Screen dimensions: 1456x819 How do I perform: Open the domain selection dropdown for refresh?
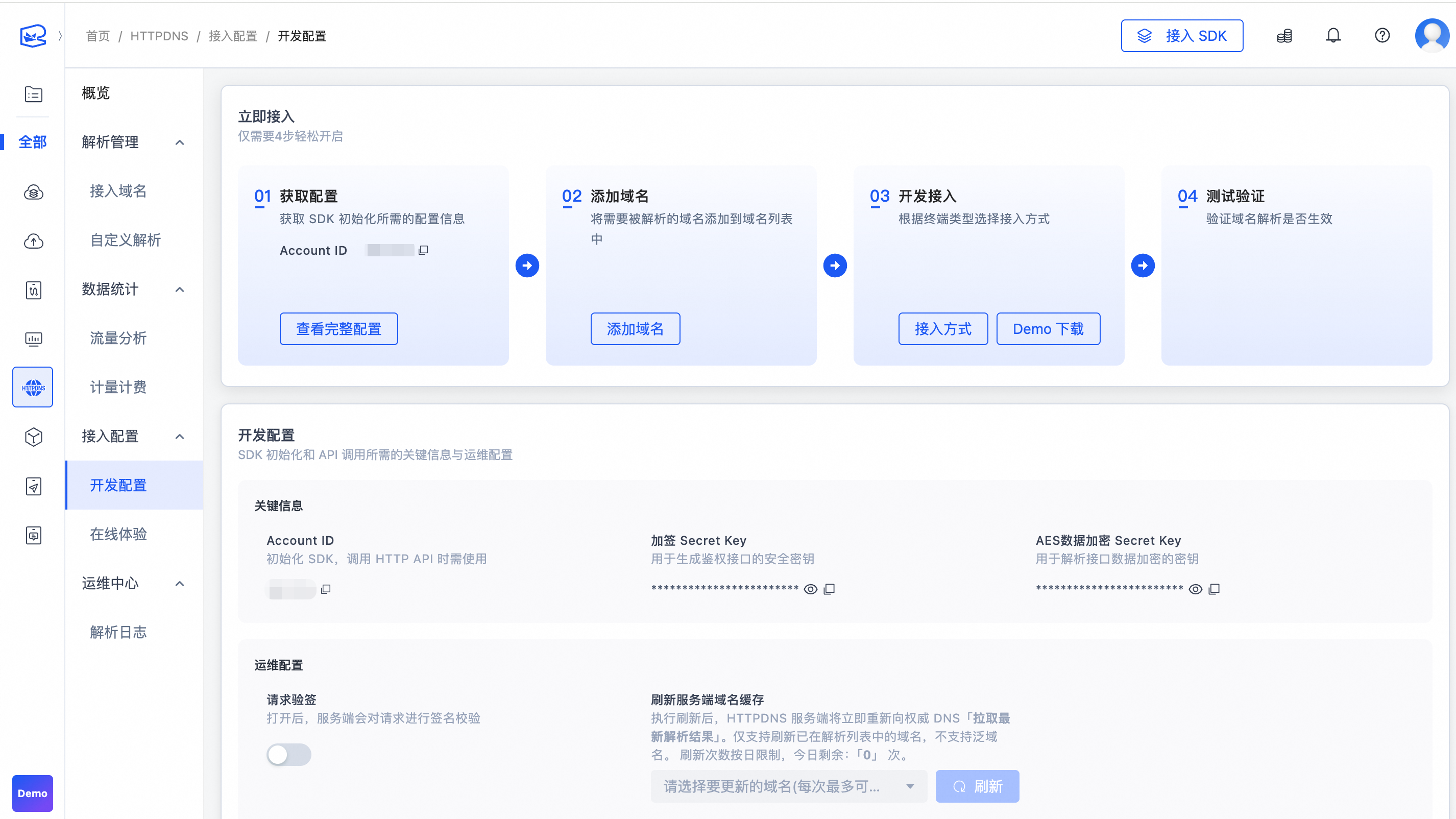pos(788,786)
